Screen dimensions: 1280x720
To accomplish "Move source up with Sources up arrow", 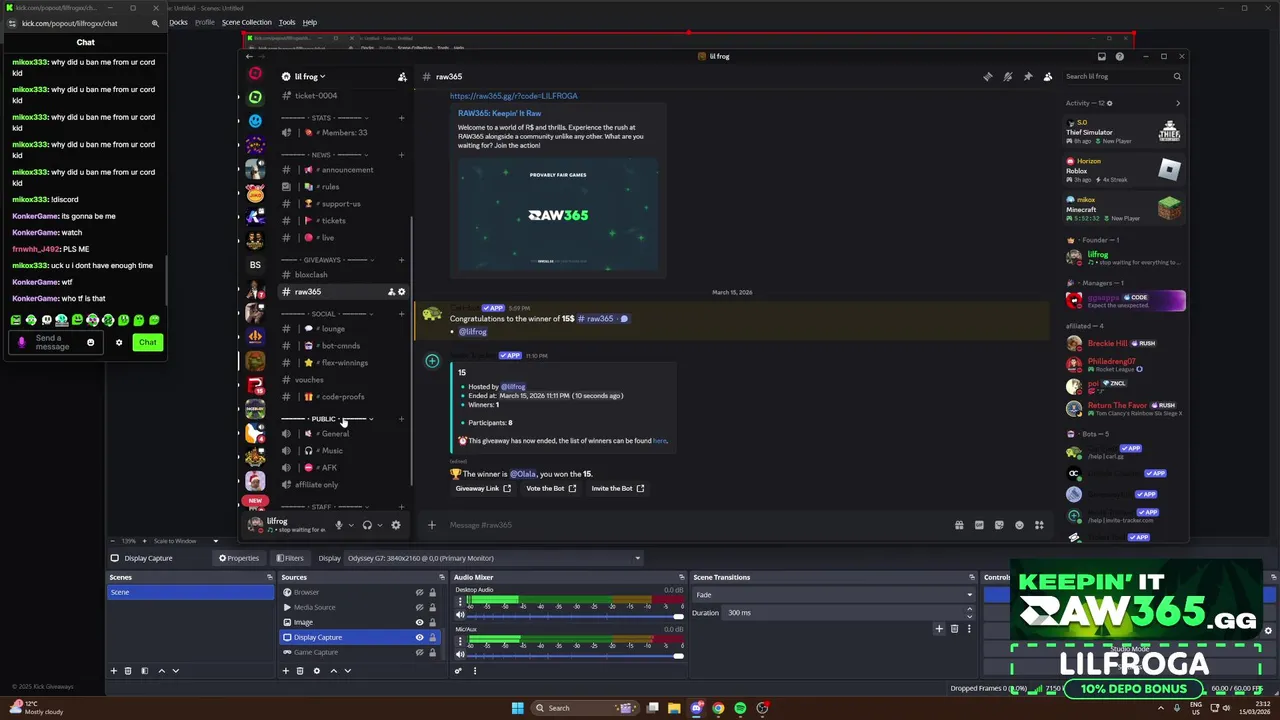I will coord(333,671).
